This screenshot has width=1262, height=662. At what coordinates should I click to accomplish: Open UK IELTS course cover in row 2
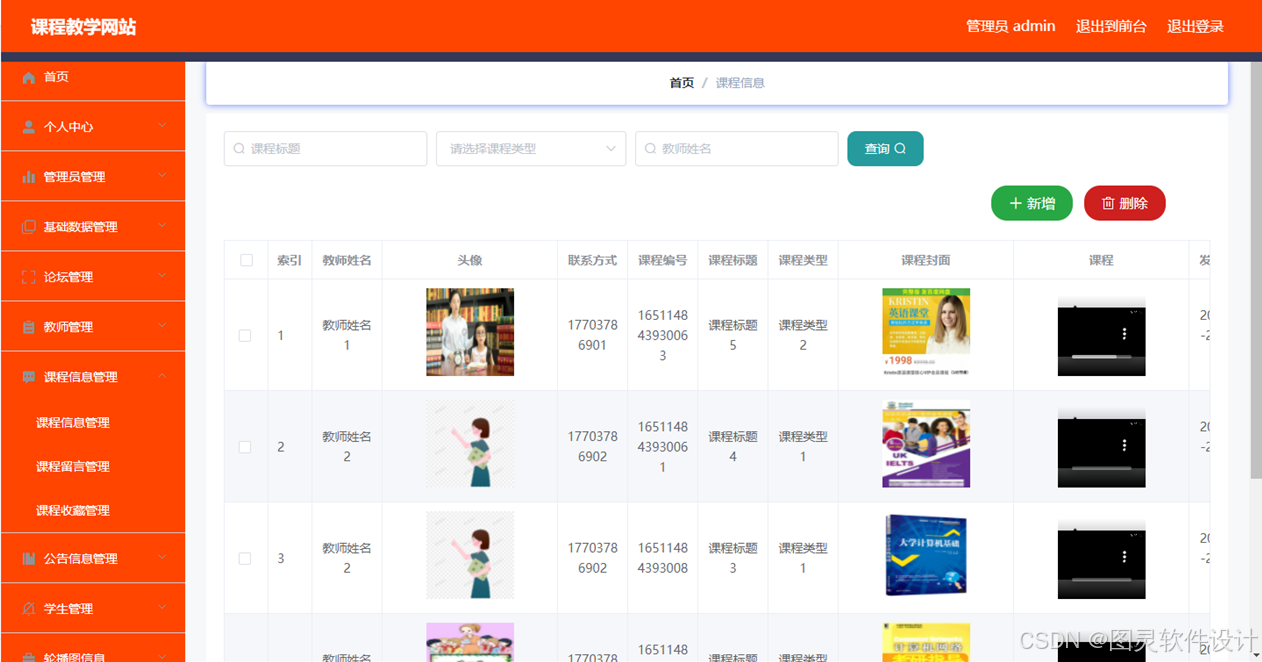click(926, 444)
